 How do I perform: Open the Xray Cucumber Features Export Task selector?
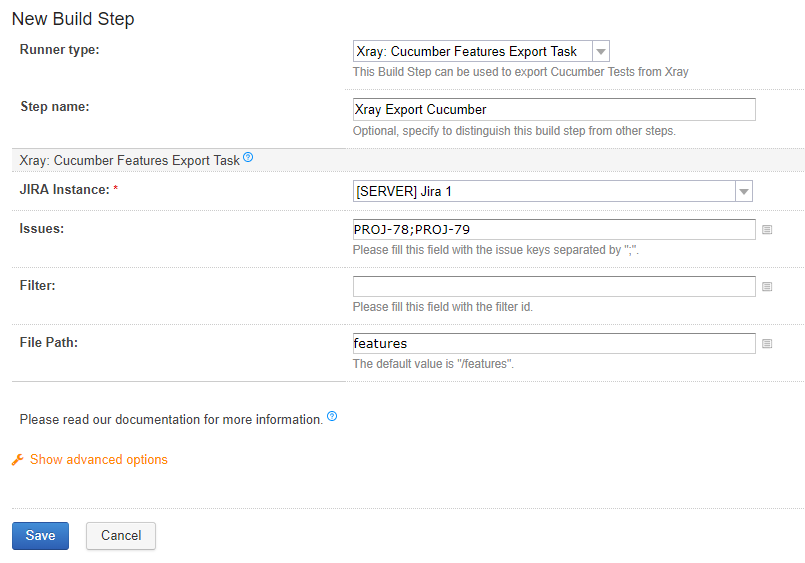point(481,51)
